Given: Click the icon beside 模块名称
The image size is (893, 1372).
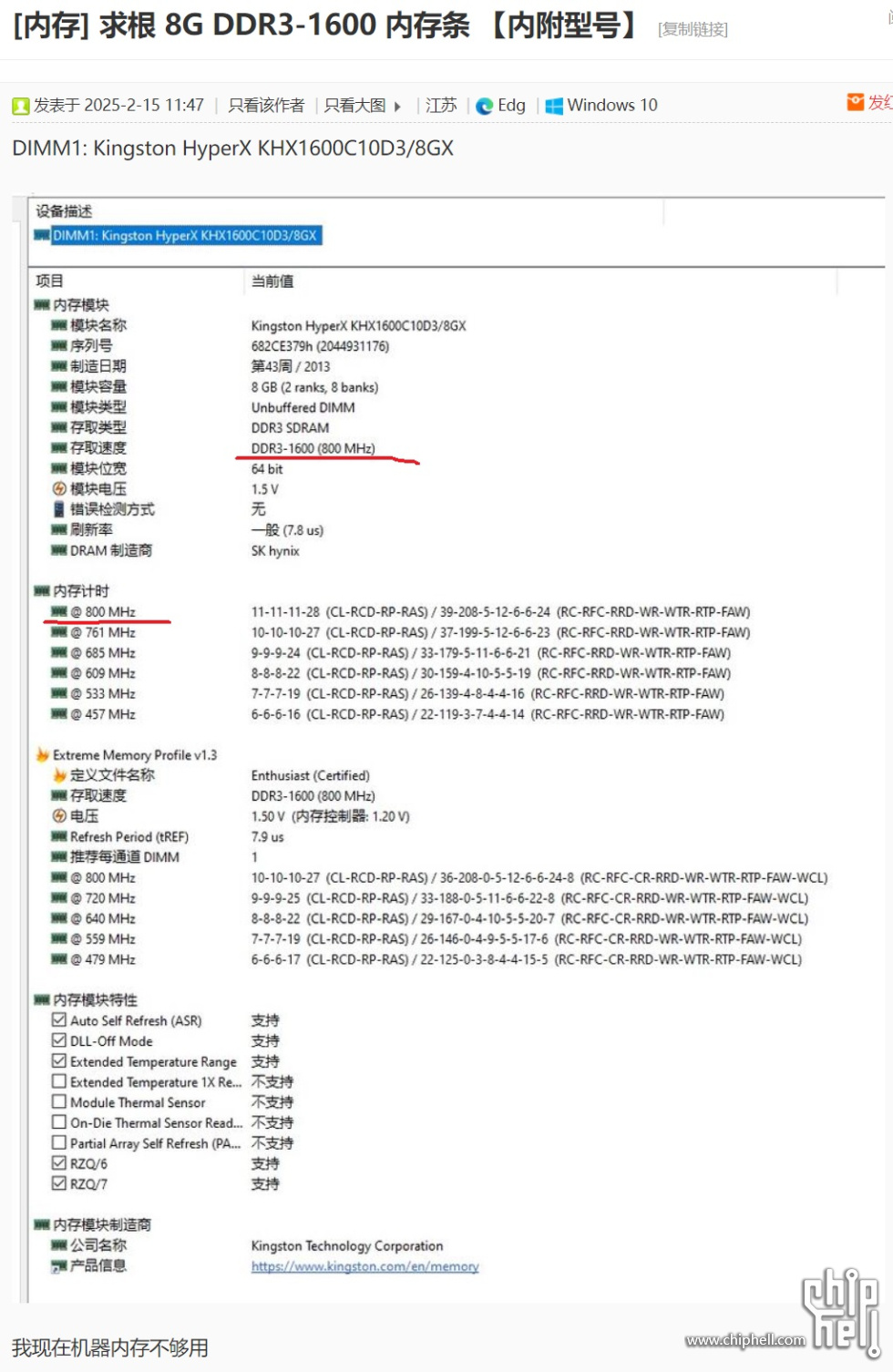Looking at the screenshot, I should 59,325.
